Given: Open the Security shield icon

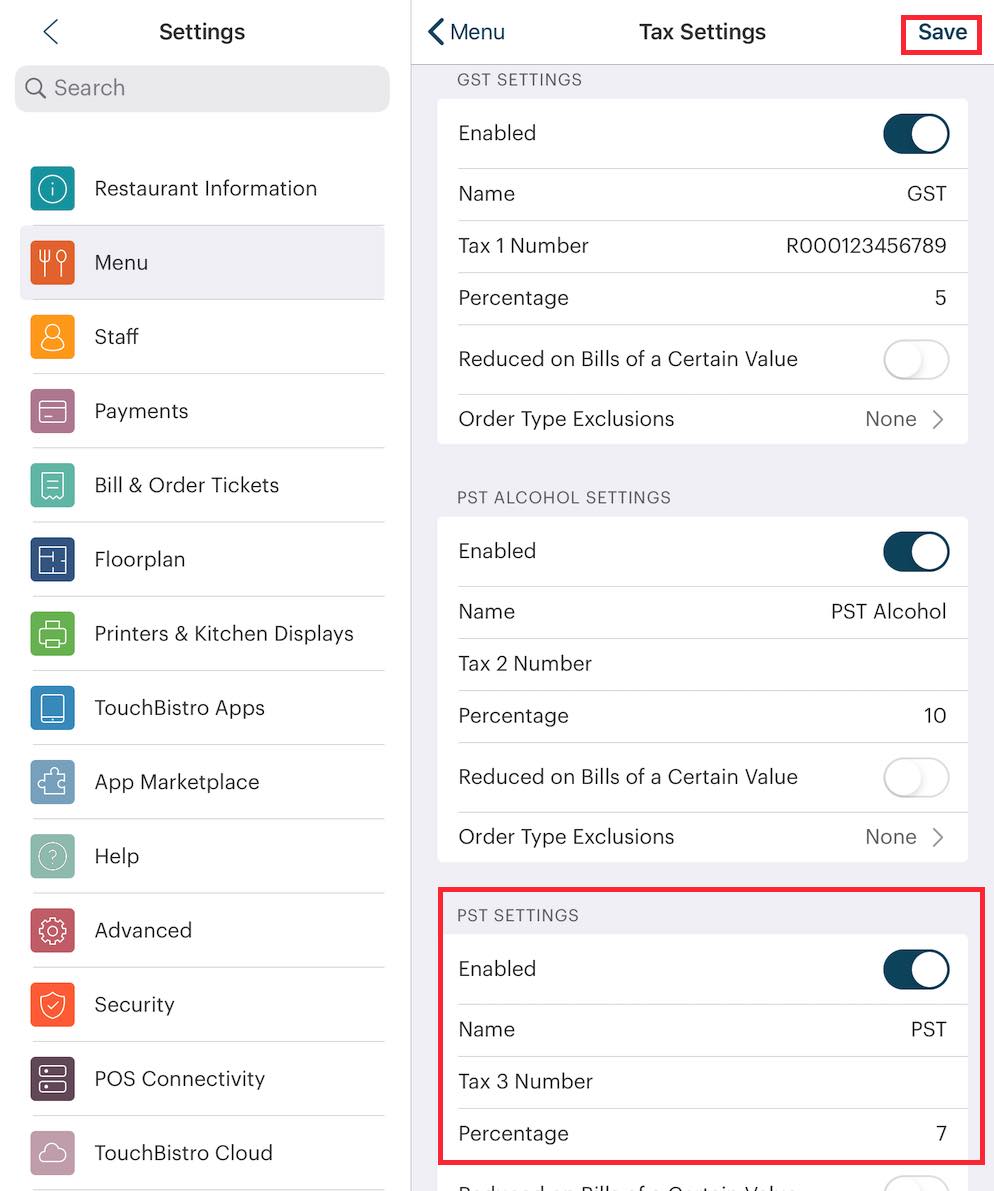Looking at the screenshot, I should (52, 1004).
